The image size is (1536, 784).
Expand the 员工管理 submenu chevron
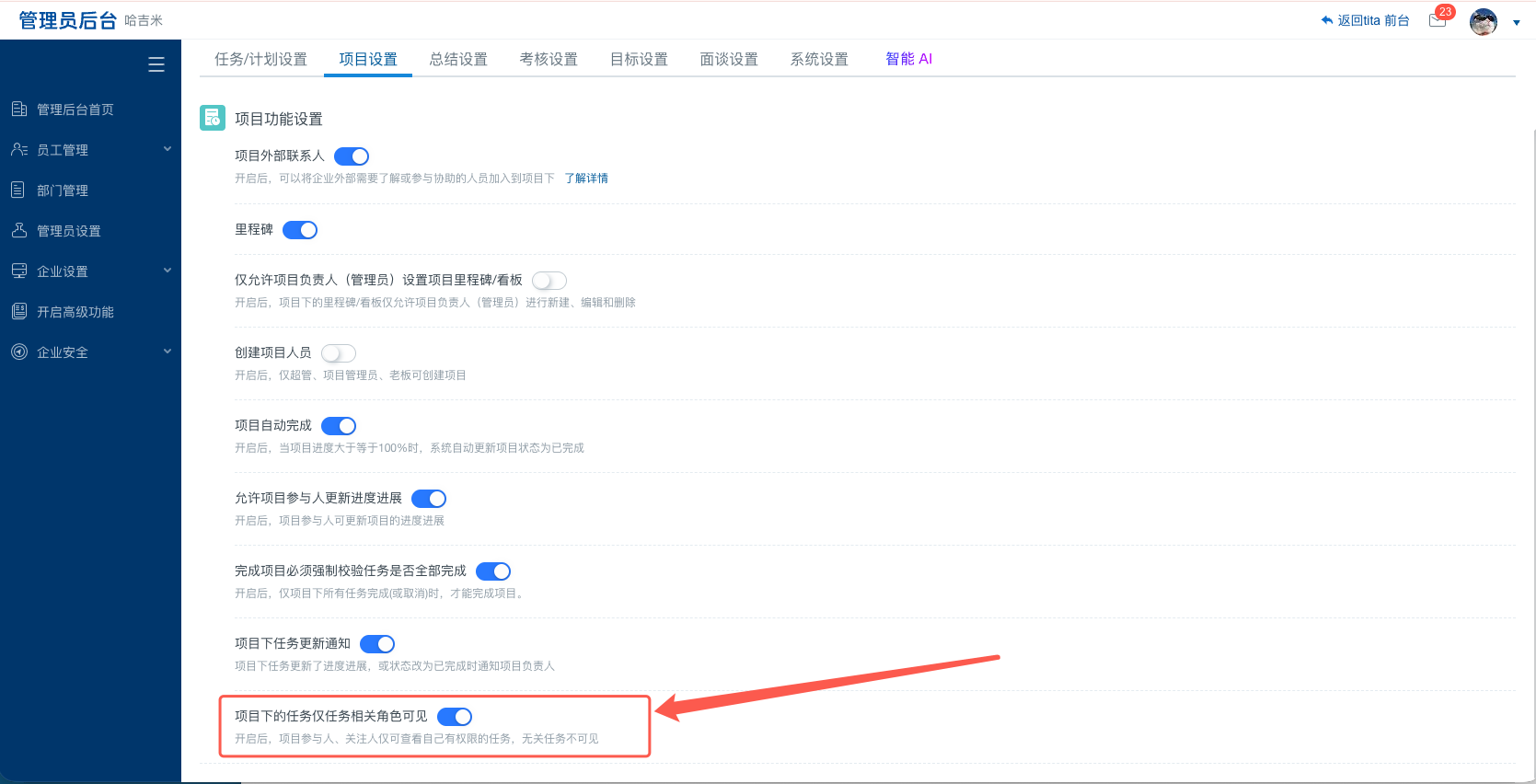click(167, 149)
